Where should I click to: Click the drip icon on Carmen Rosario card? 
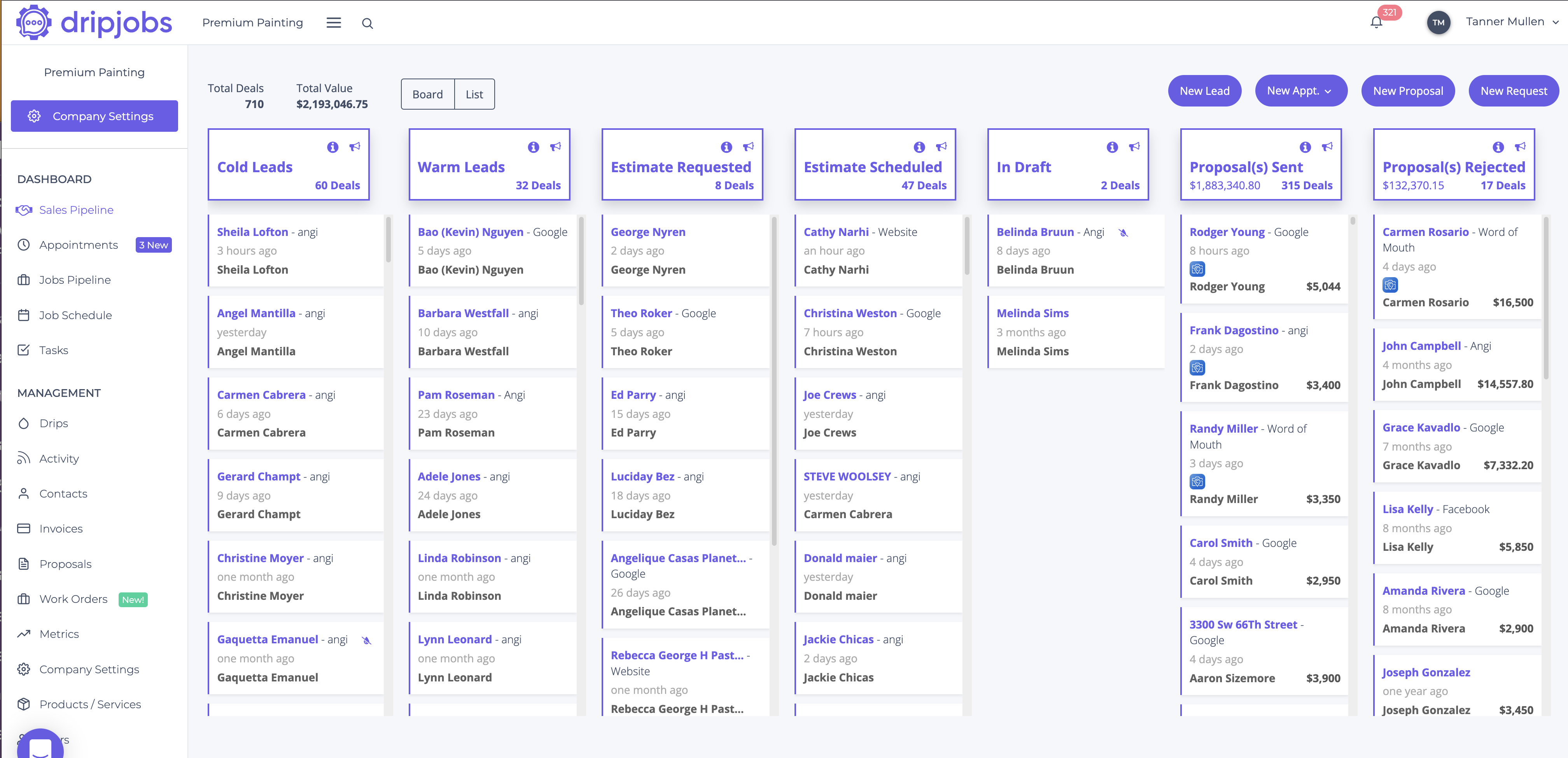[x=1390, y=284]
